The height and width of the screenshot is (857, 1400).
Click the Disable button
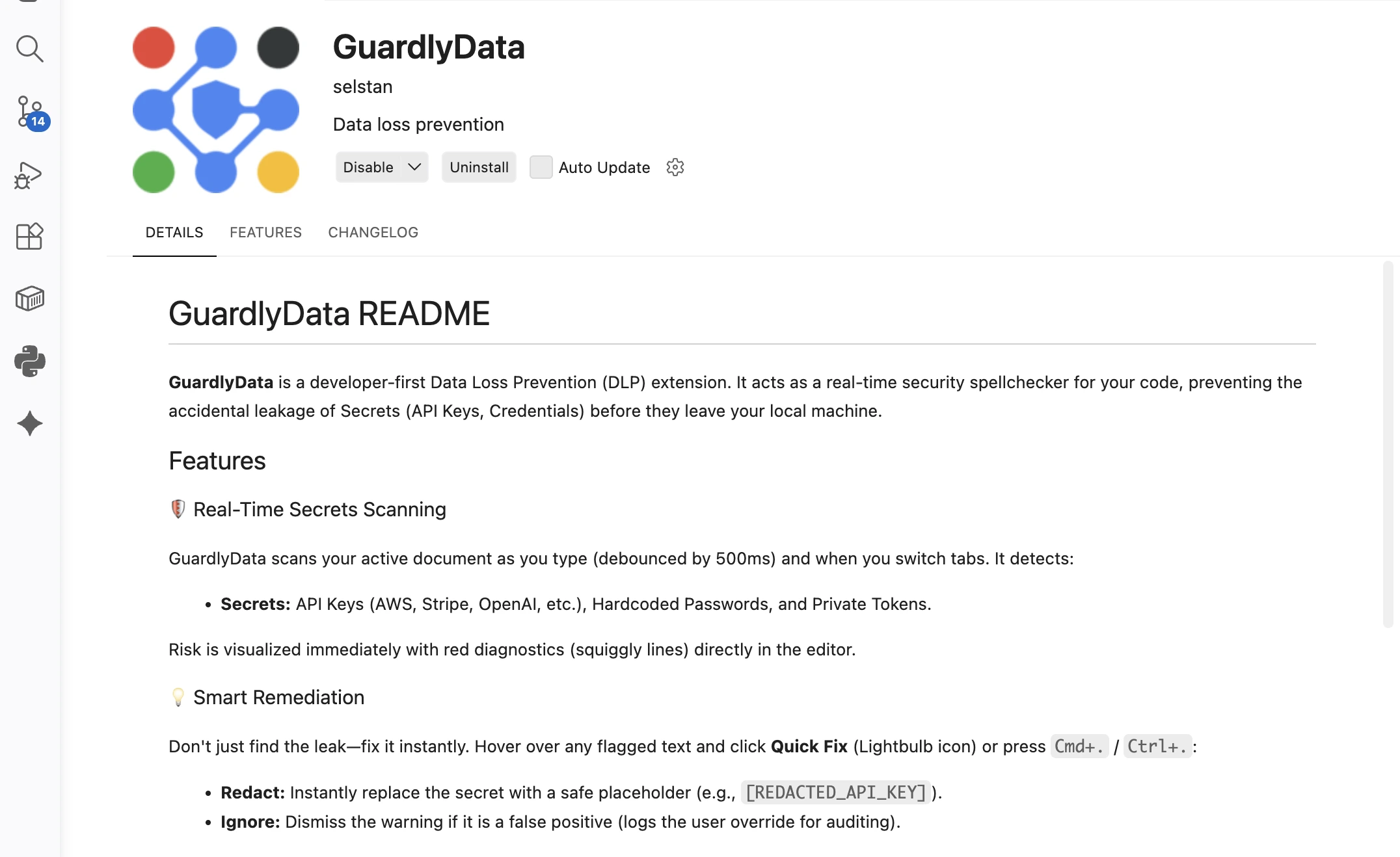368,167
